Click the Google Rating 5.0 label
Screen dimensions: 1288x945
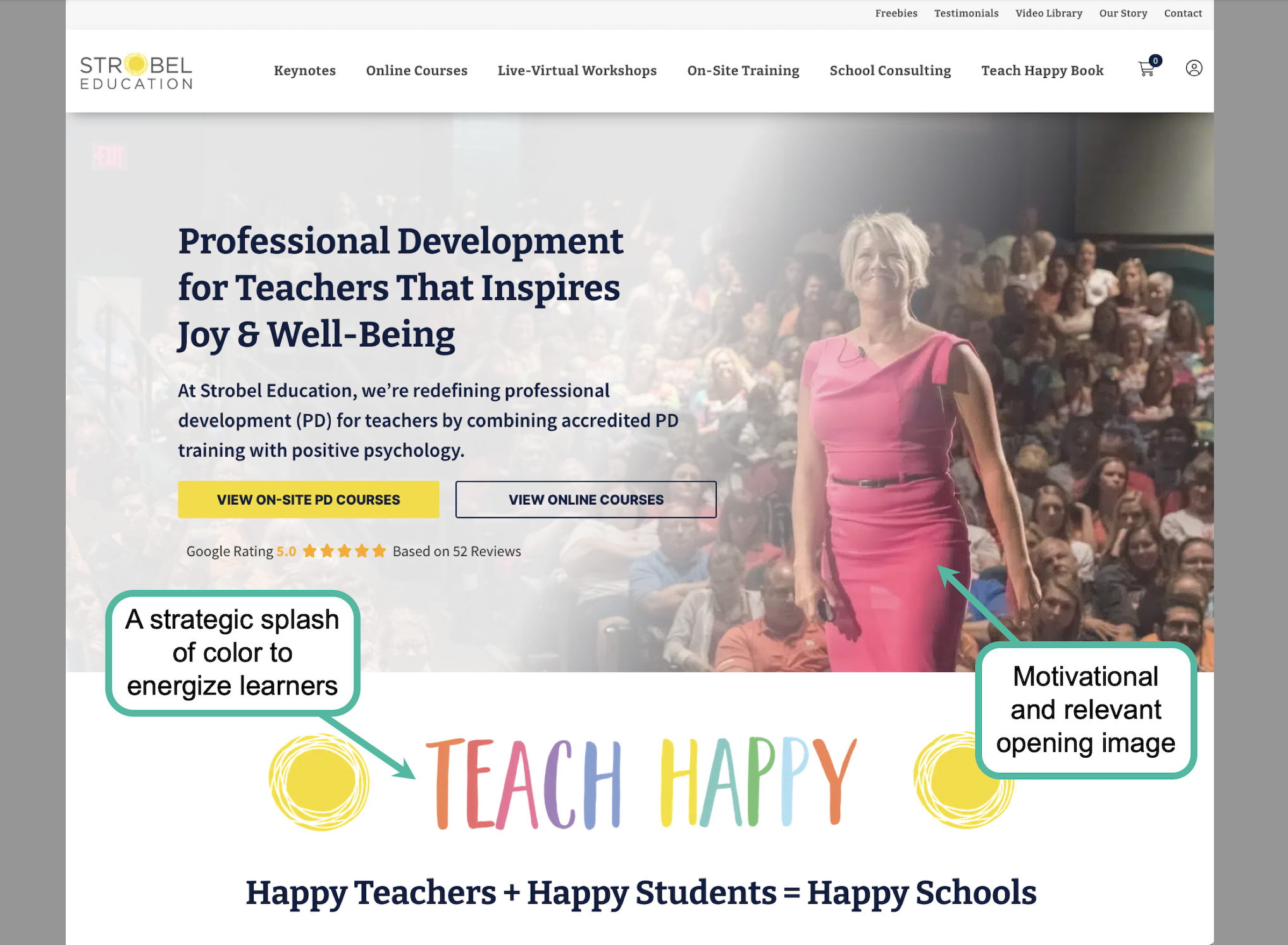[241, 551]
